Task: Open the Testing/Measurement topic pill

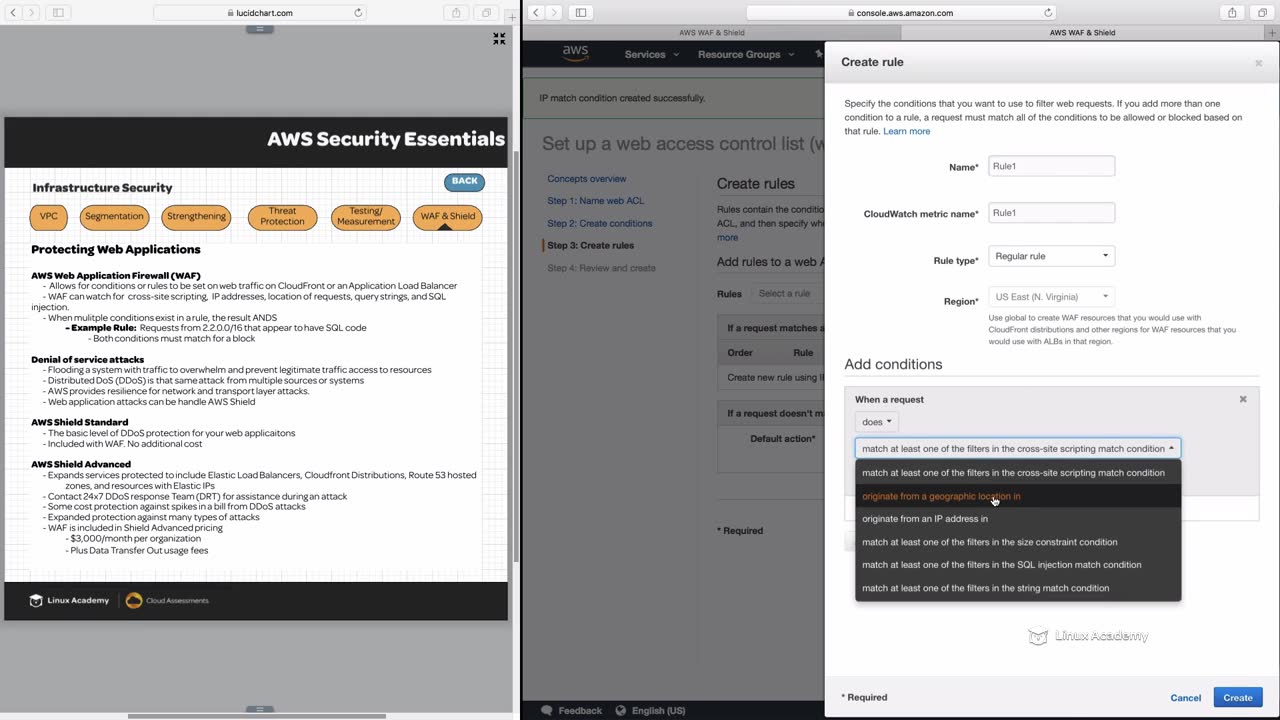Action: point(366,217)
